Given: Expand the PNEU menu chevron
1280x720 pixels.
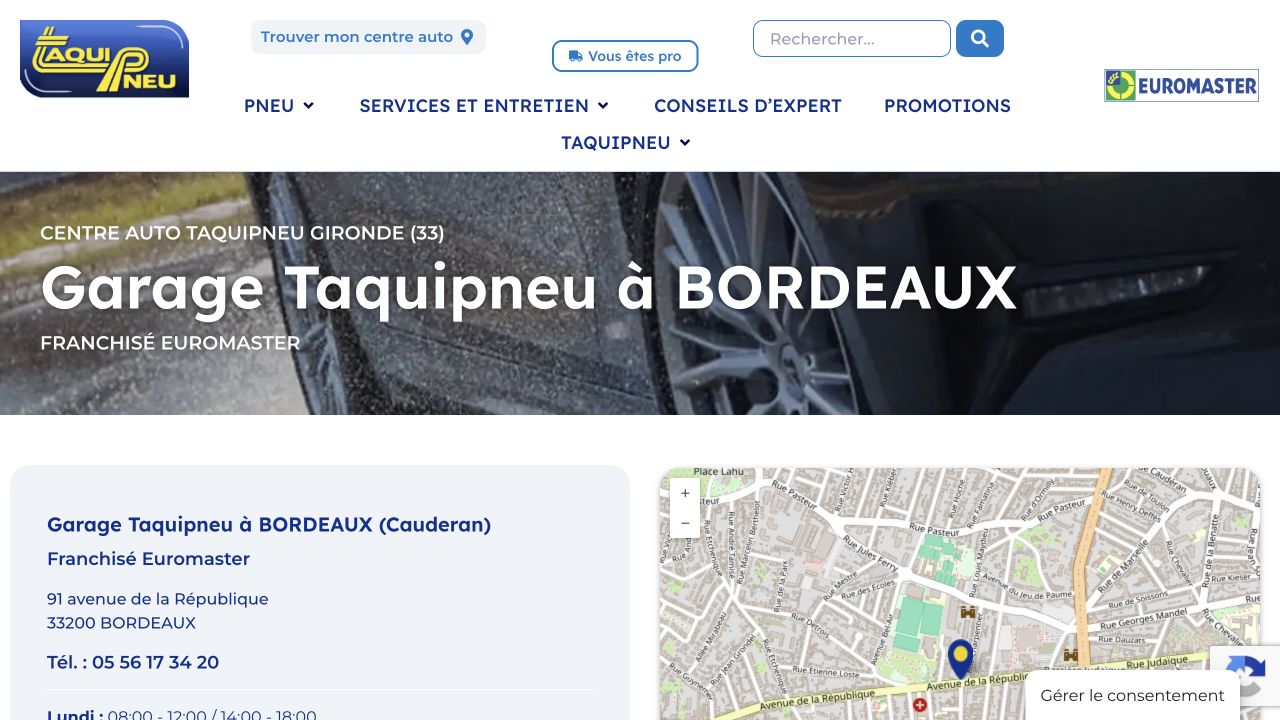Looking at the screenshot, I should pyautogui.click(x=309, y=106).
